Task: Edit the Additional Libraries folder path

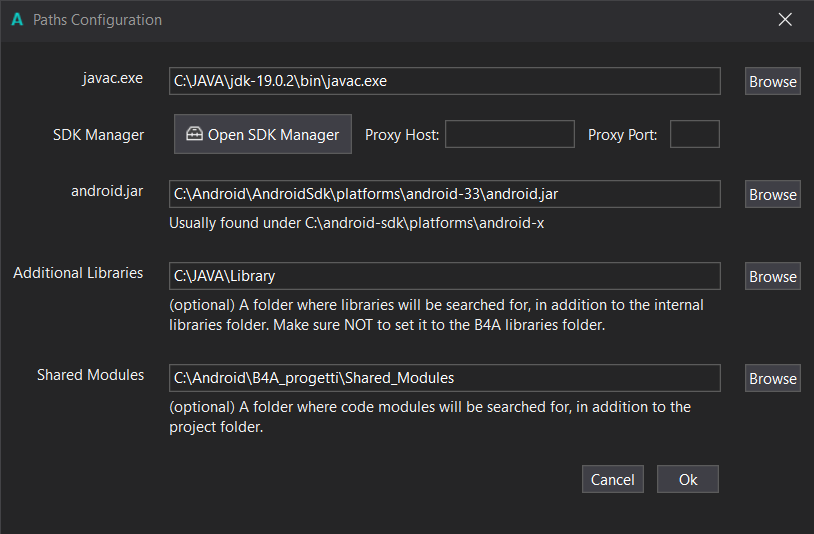Action: tap(444, 276)
